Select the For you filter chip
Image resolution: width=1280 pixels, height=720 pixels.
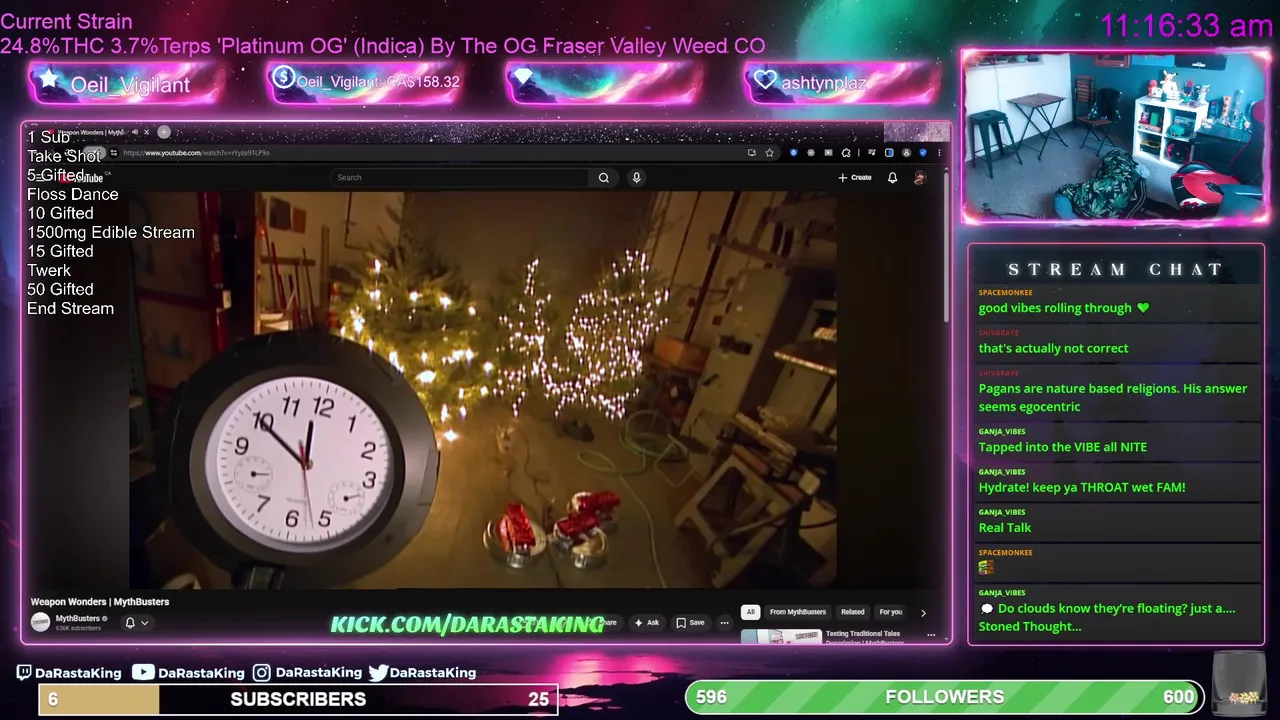coord(890,612)
